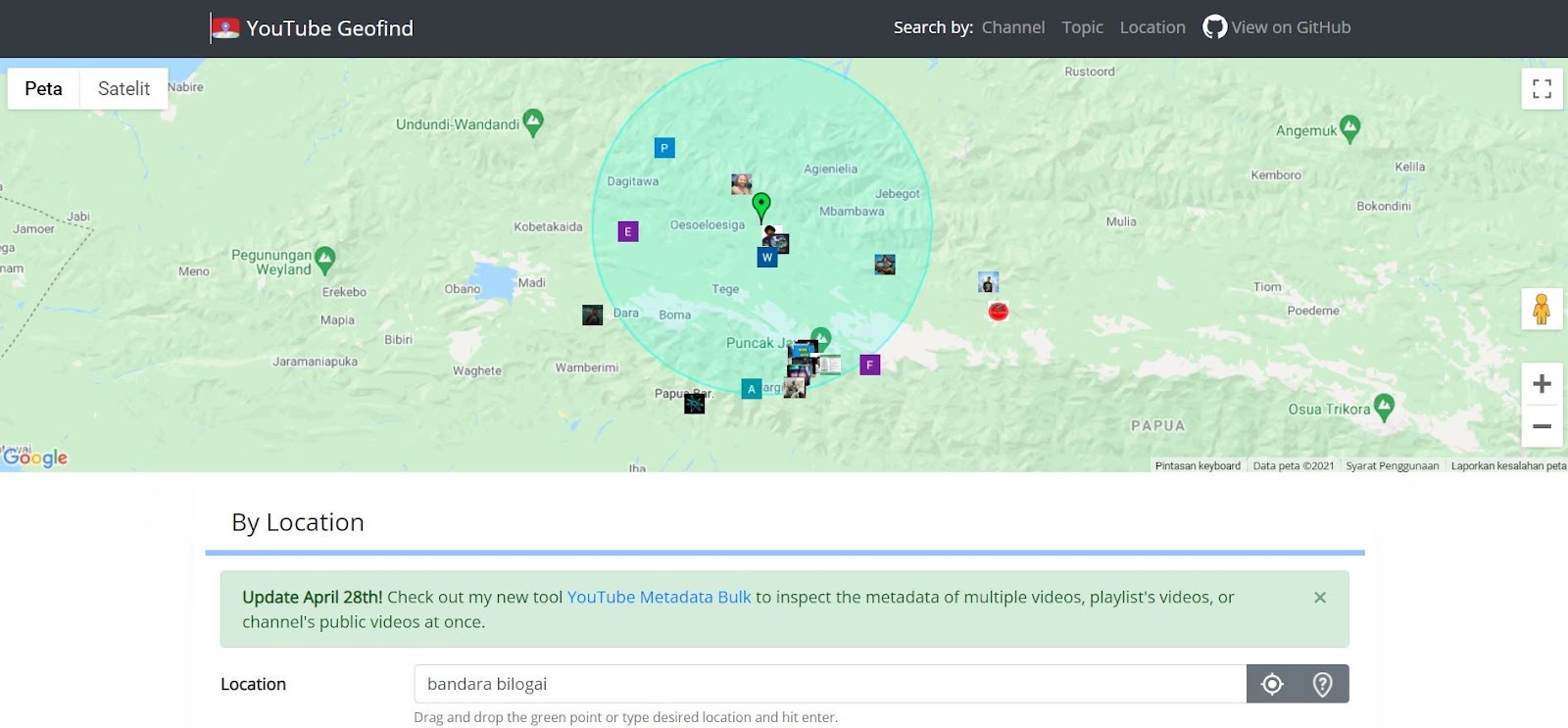Open the Angemuk park pin
The height and width of the screenshot is (728, 1568).
point(1350,128)
